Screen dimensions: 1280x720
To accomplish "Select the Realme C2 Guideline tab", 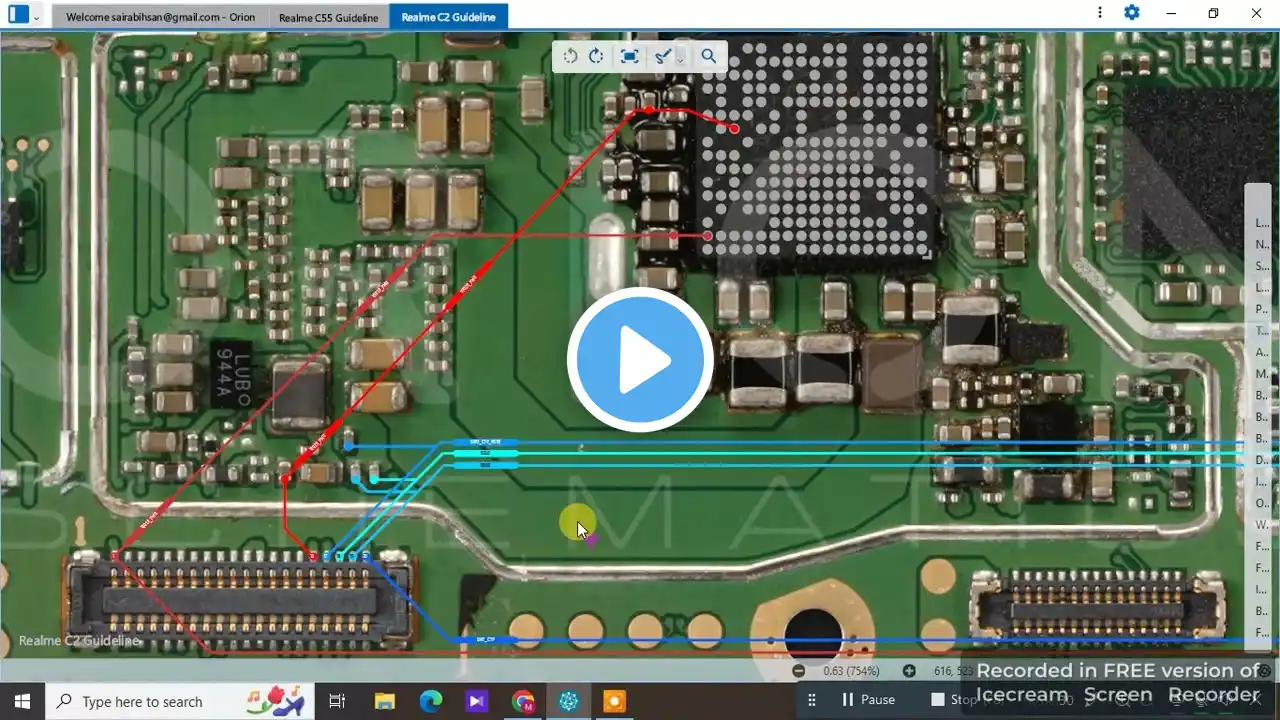I will click(x=448, y=17).
